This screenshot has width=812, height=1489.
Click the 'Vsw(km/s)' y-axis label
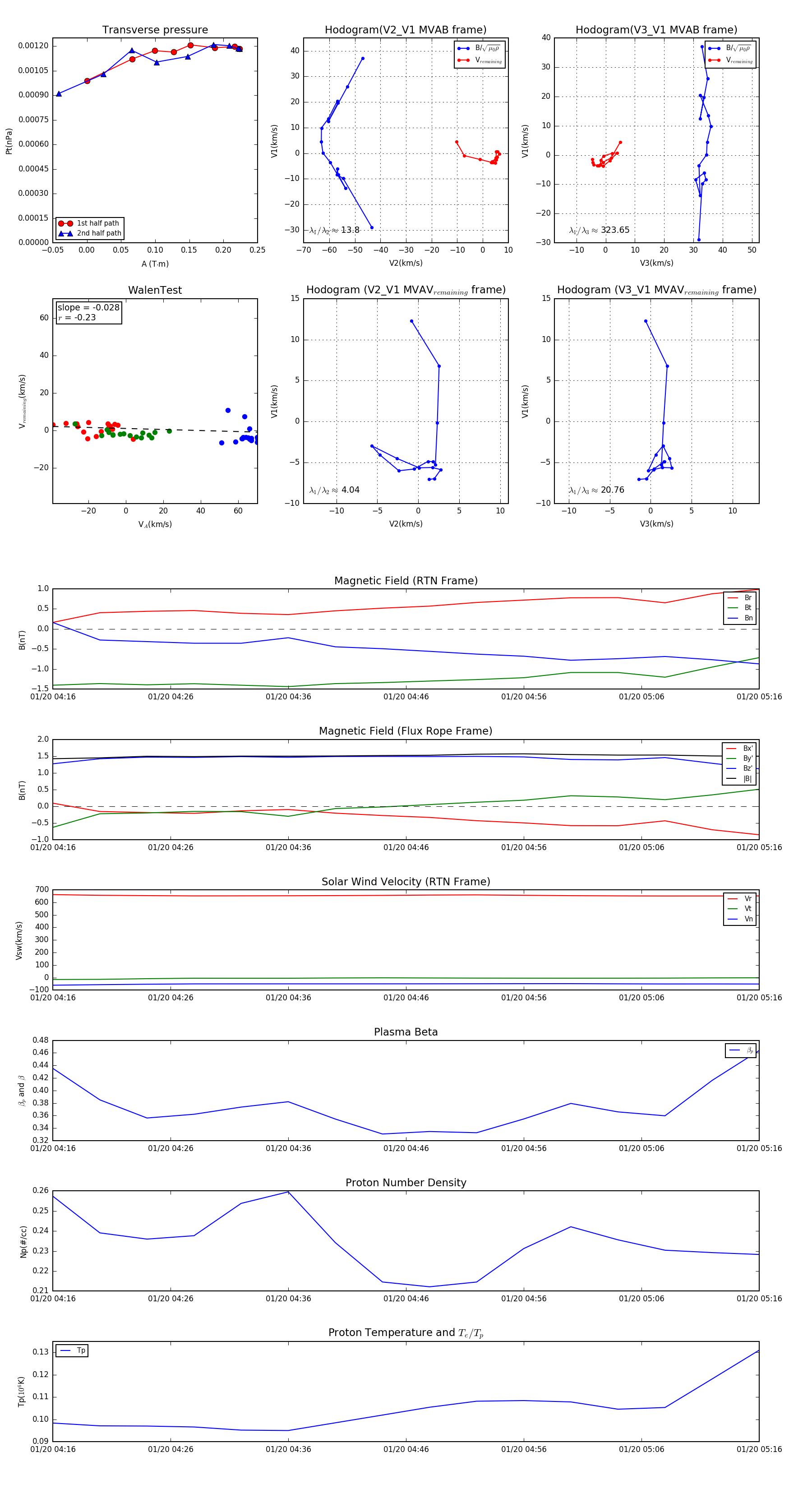click(18, 940)
